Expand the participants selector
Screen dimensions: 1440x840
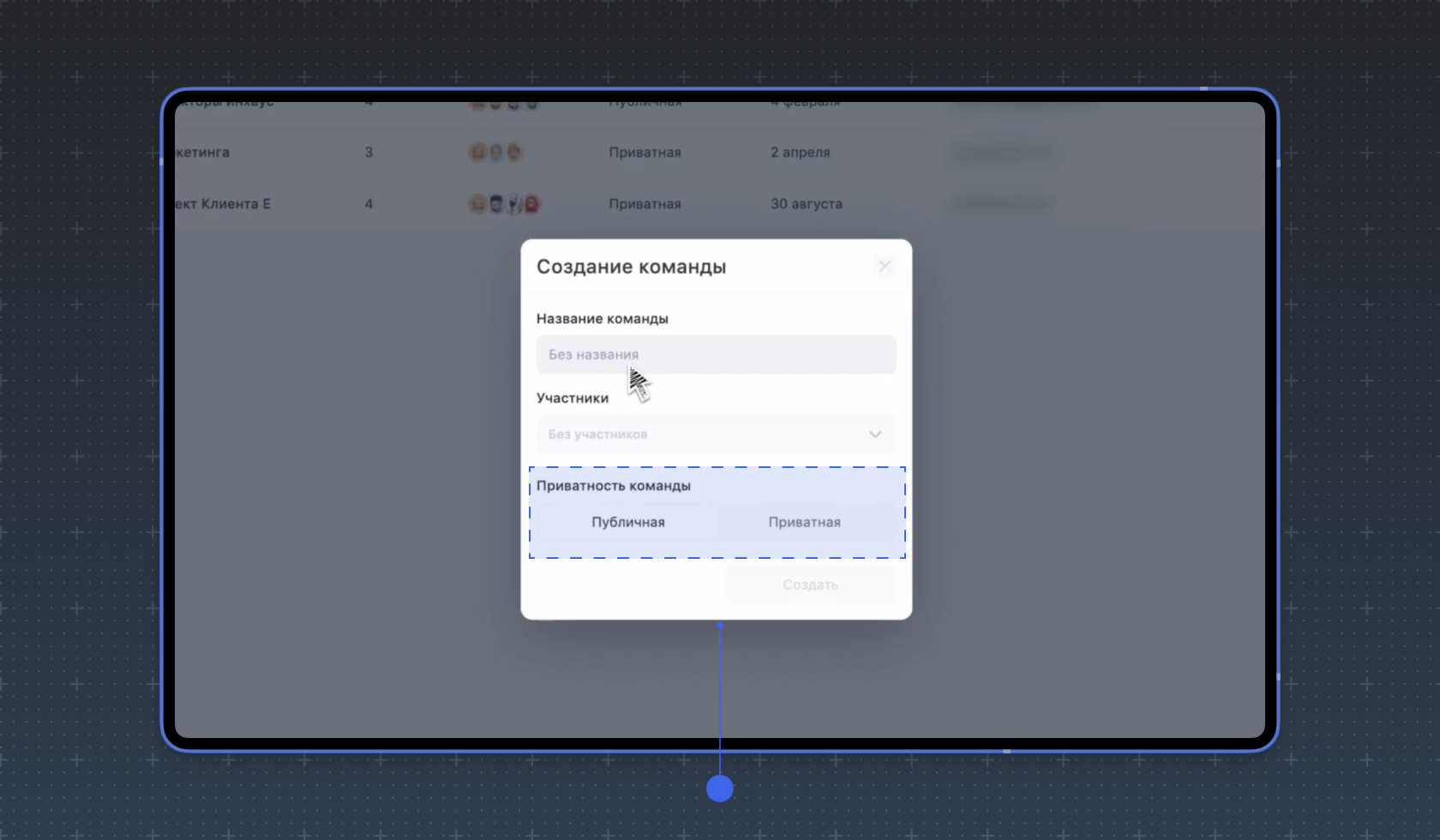[716, 435]
